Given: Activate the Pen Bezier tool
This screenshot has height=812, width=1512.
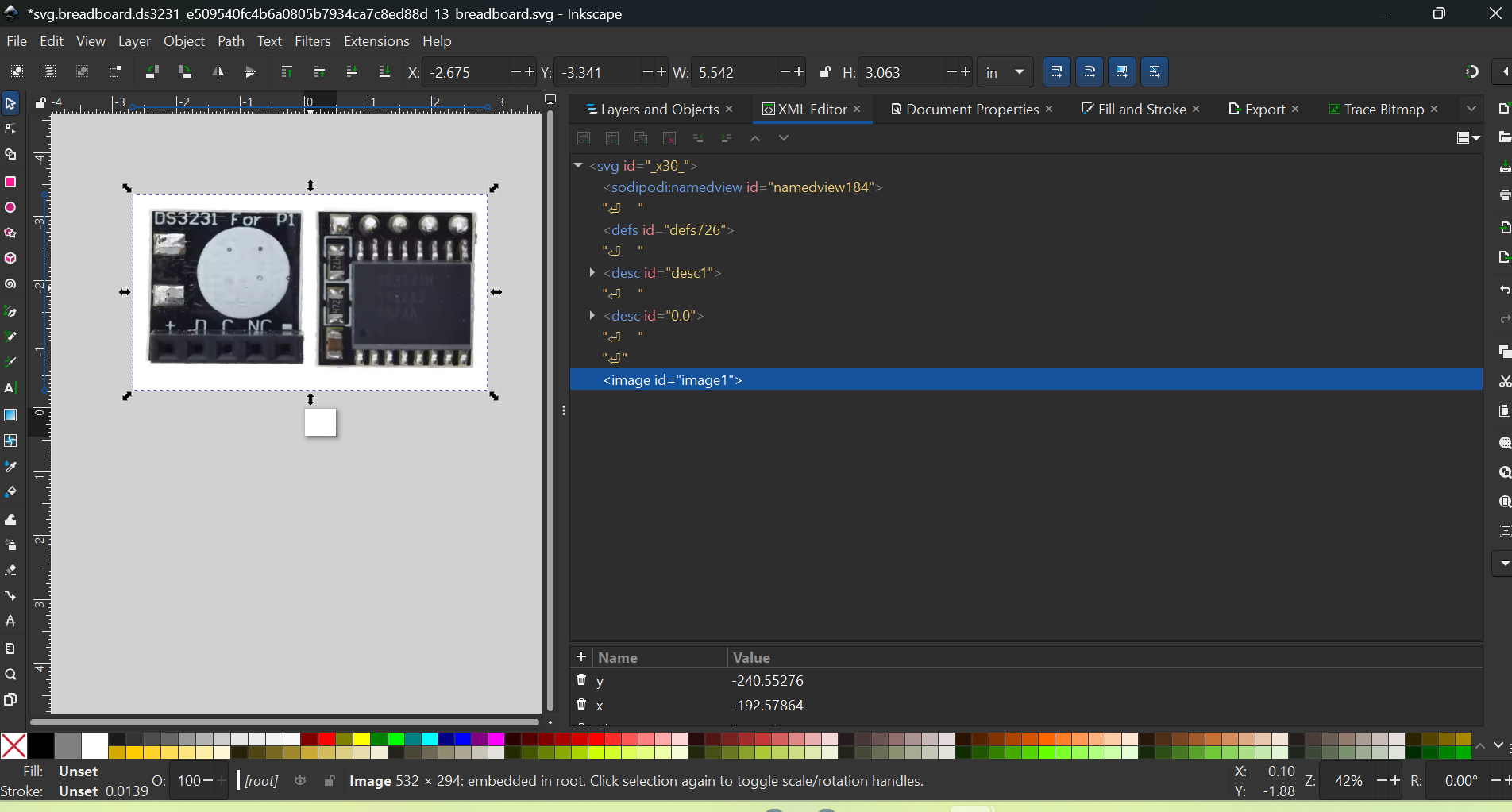Looking at the screenshot, I should [x=10, y=311].
